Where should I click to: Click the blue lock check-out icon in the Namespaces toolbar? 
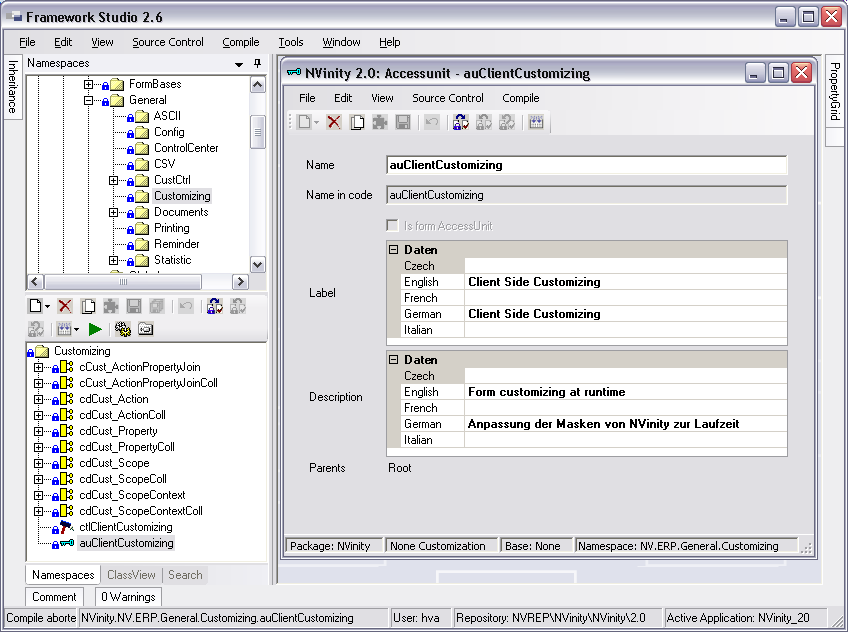tap(215, 307)
